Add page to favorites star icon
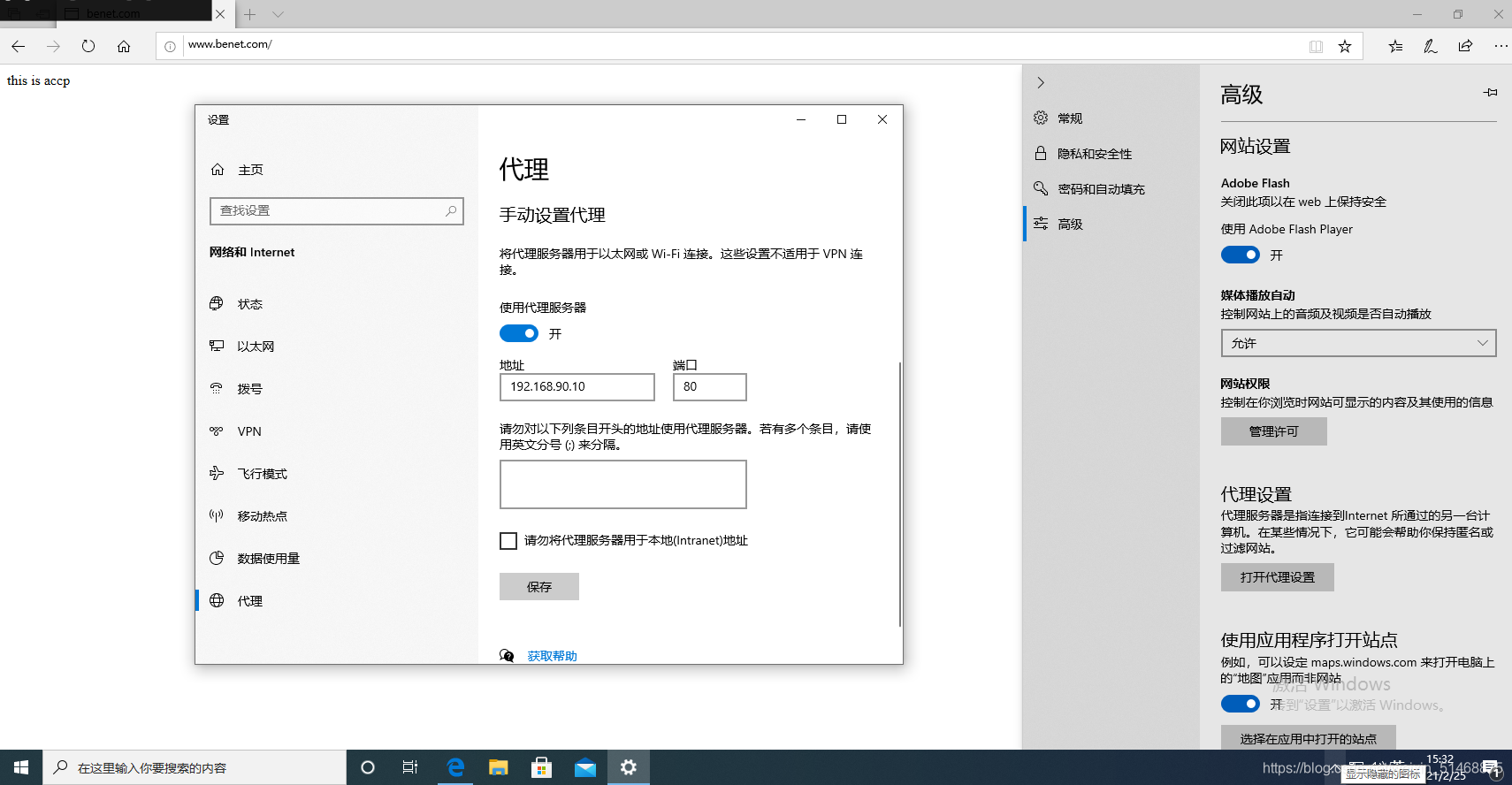Screen dimensions: 1512x785 [x=1345, y=47]
